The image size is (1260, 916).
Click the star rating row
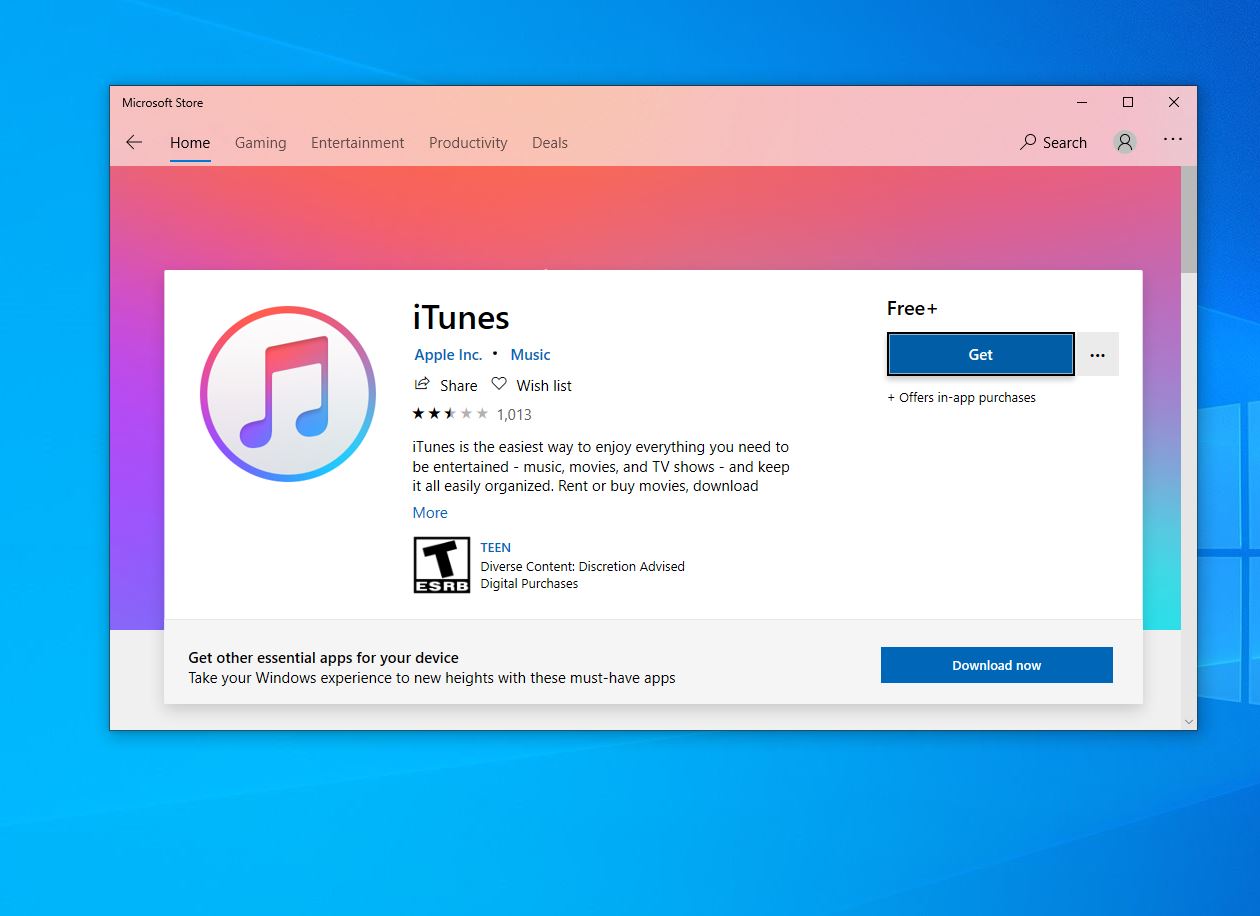pyautogui.click(x=450, y=413)
